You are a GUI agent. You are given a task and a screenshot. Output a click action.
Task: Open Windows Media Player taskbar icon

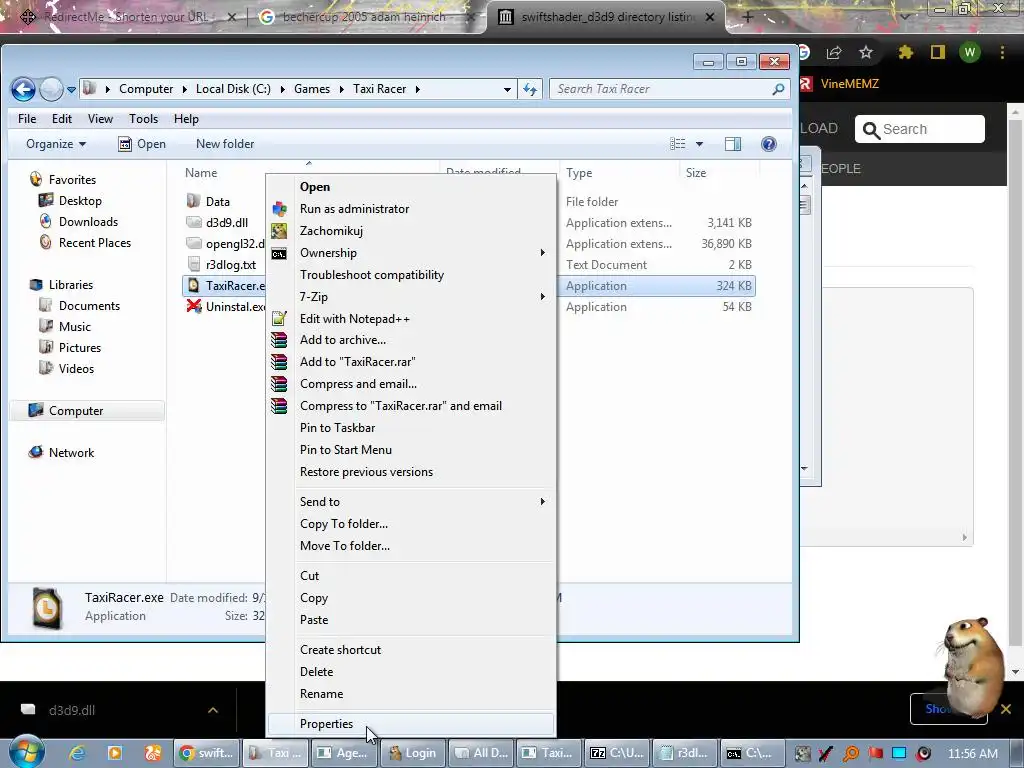pos(114,753)
